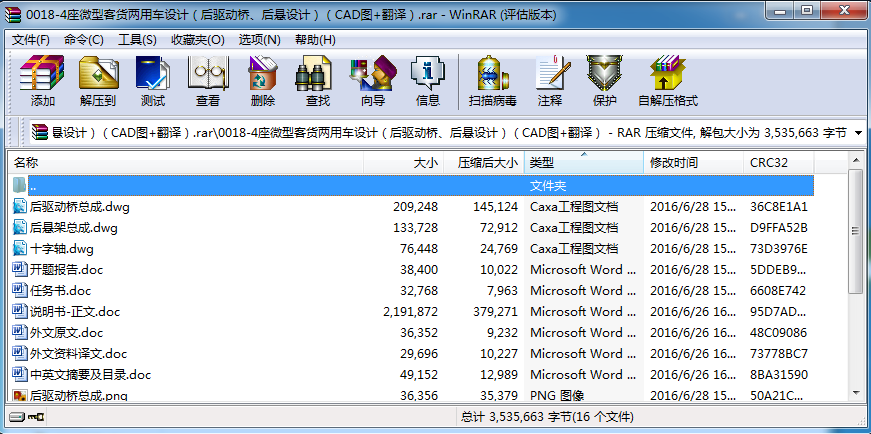Click size value 2,191,872
871x434 pixels.
click(x=411, y=312)
